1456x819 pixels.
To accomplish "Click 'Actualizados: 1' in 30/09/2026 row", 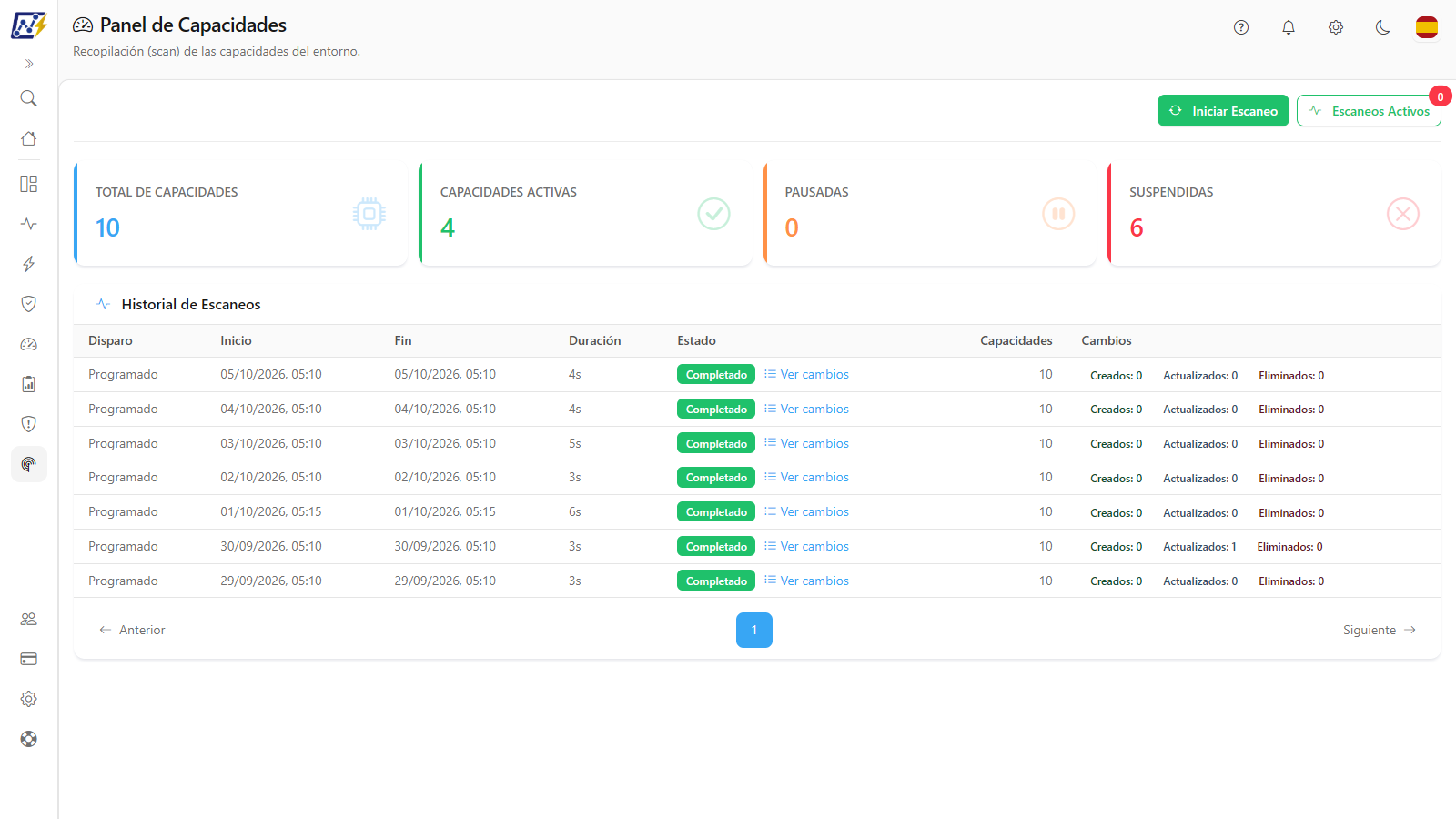I will (x=1199, y=547).
